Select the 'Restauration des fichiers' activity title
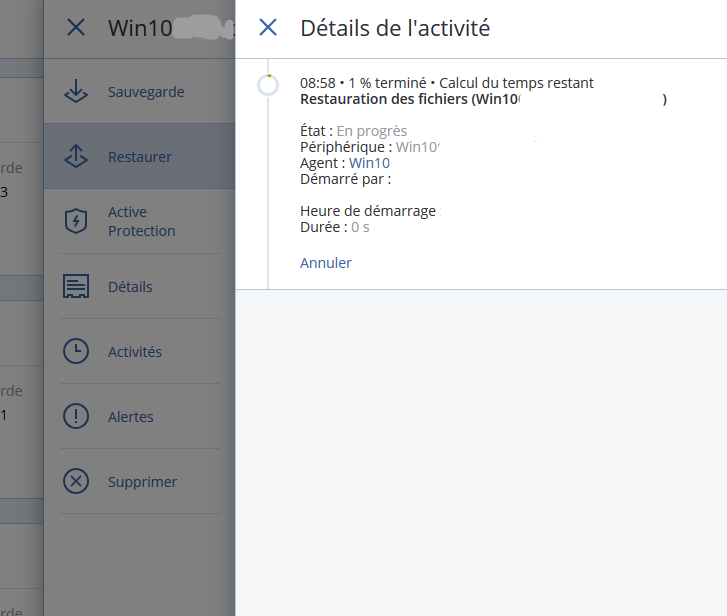Viewport: 727px width, 616px height. point(483,99)
